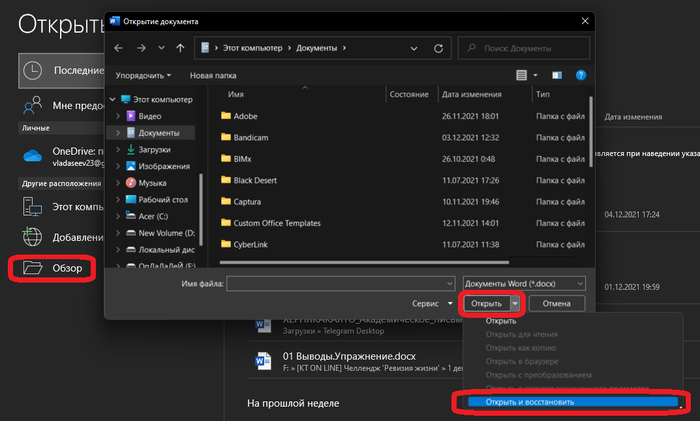
Task: Open the blue help question mark icon
Action: (580, 75)
